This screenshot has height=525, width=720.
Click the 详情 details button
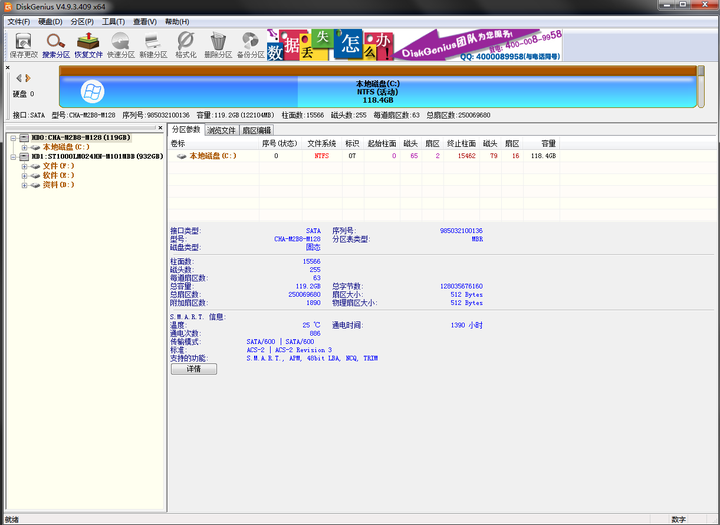coord(194,369)
